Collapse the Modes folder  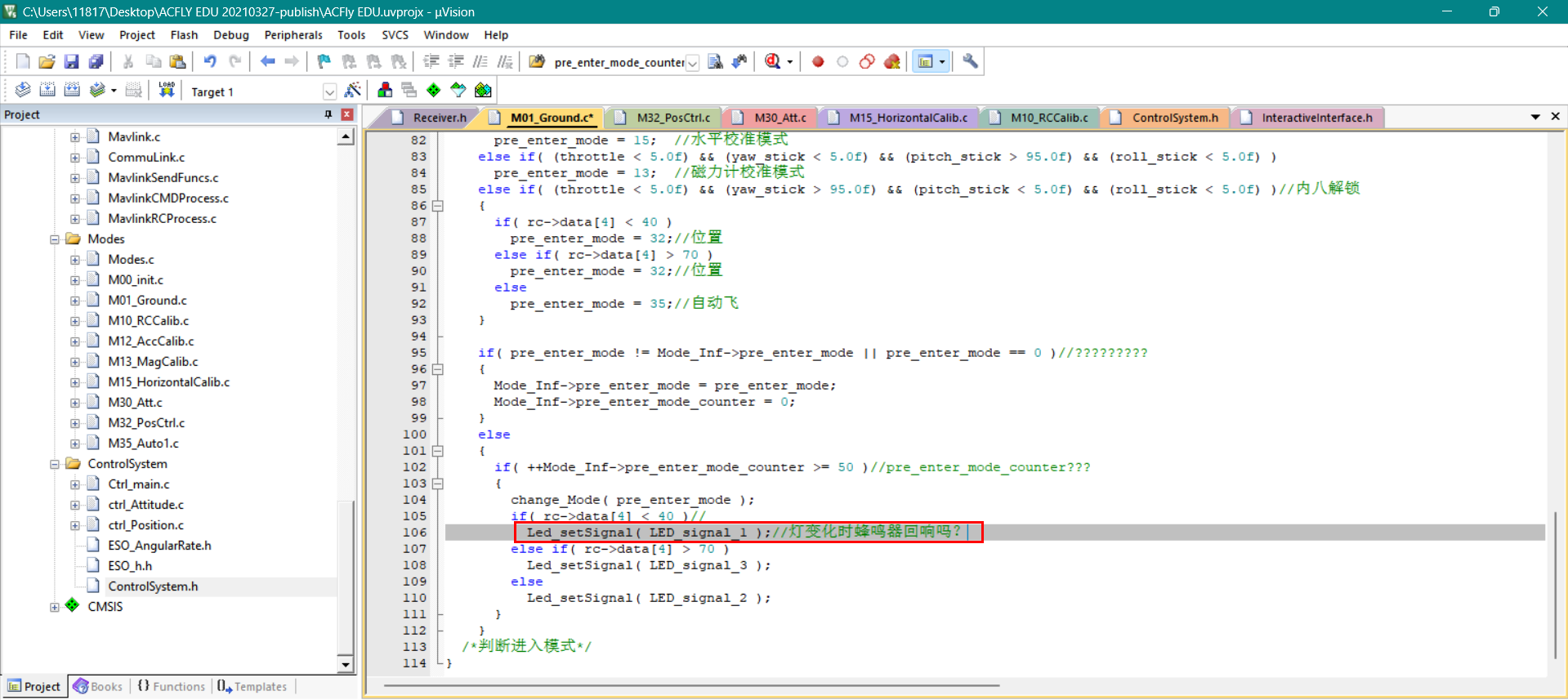pyautogui.click(x=55, y=239)
